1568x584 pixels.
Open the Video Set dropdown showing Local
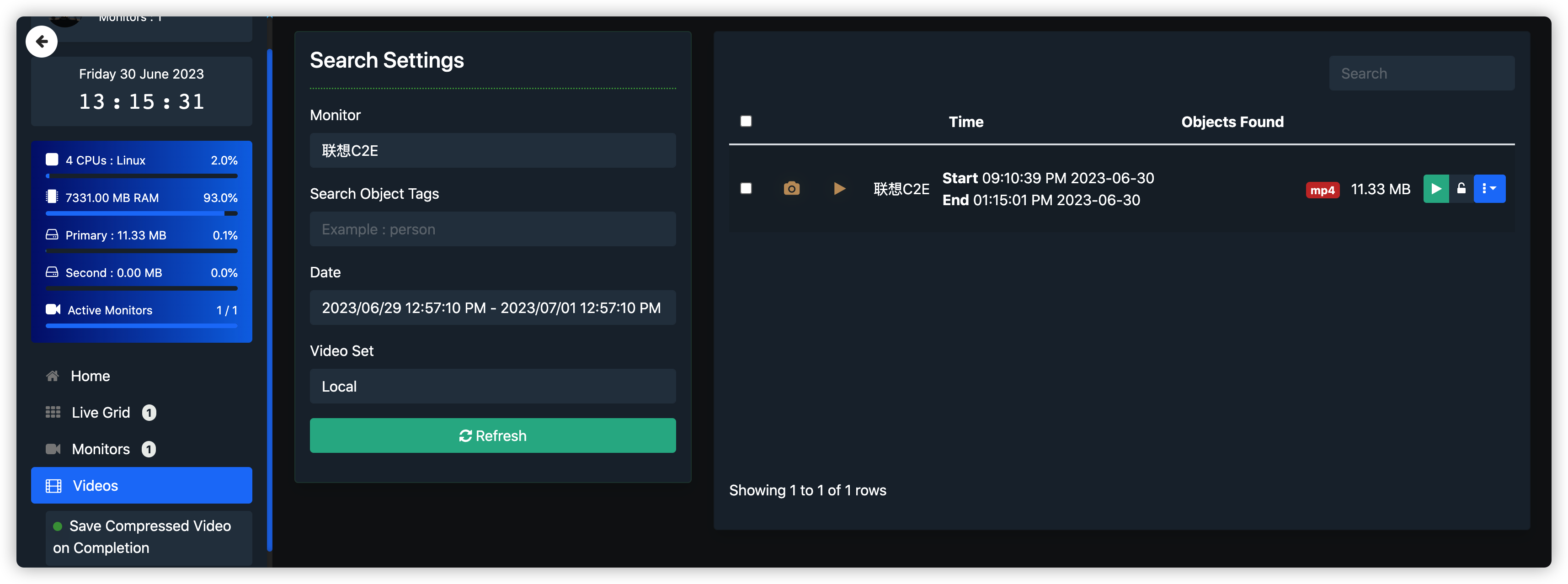point(492,386)
